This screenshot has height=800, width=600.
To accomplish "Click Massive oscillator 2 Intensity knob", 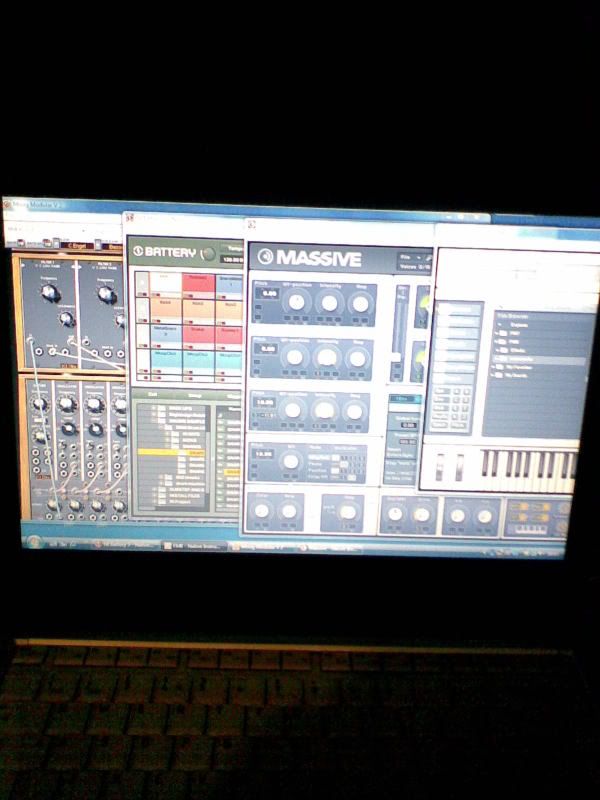I will pos(327,358).
